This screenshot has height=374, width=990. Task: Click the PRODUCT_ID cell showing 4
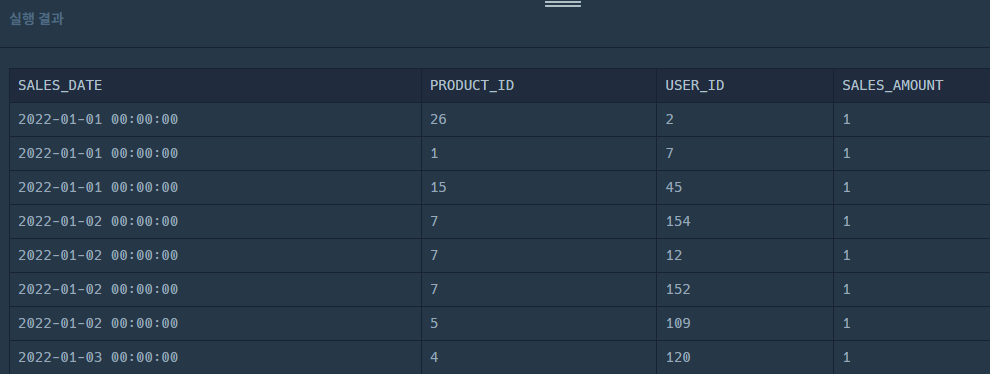tap(539, 358)
